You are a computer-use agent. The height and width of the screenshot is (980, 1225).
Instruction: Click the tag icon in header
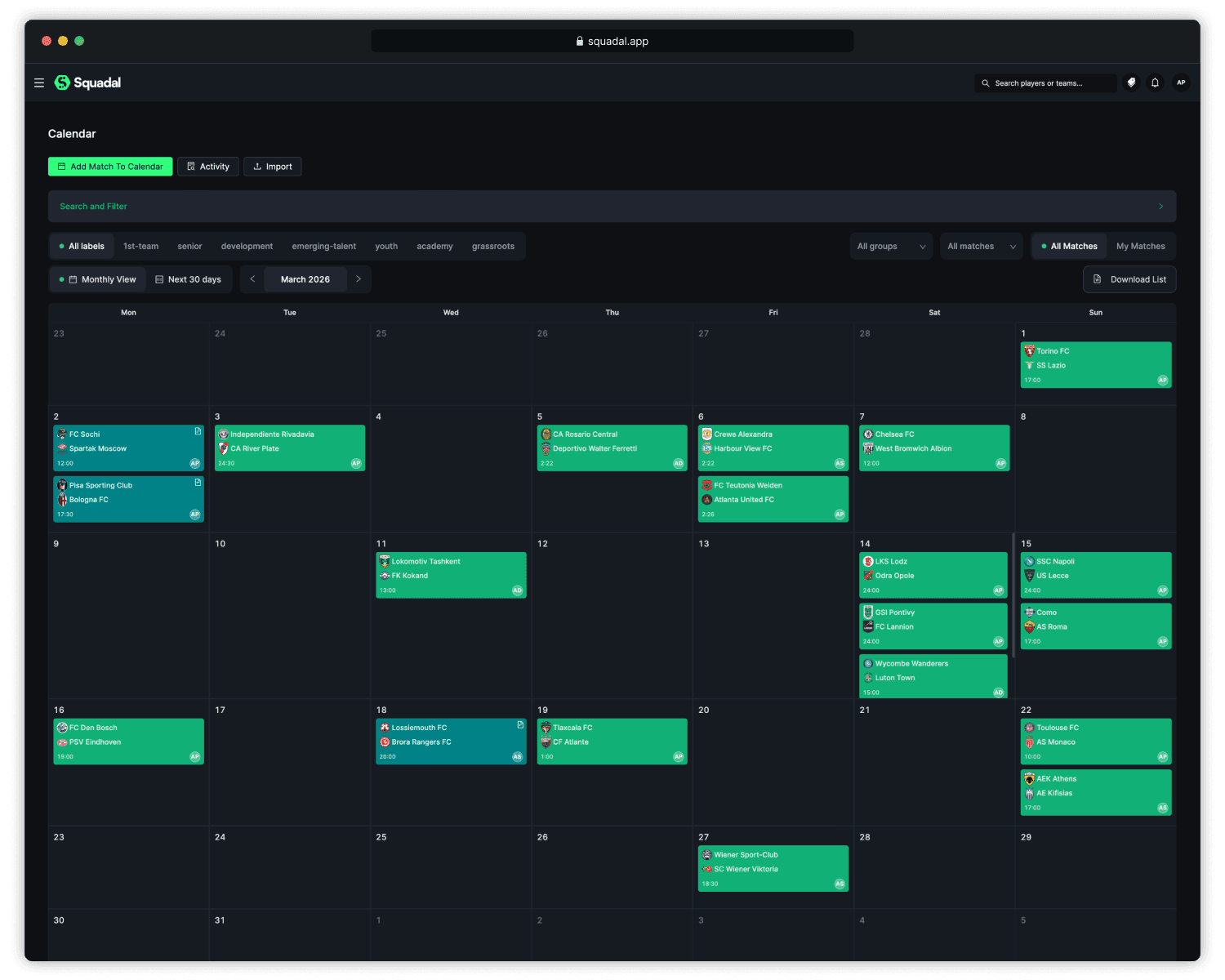pos(1131,82)
